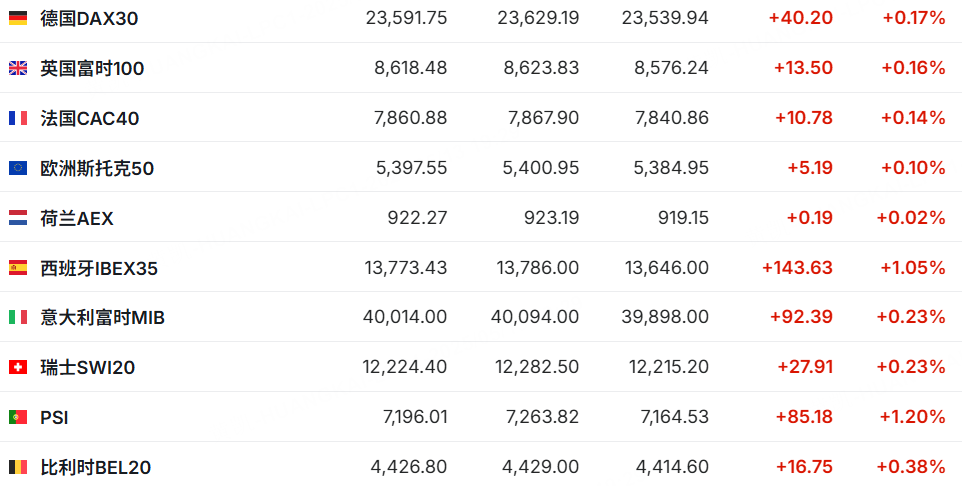Open the 德国DAX30 index link

89,18
